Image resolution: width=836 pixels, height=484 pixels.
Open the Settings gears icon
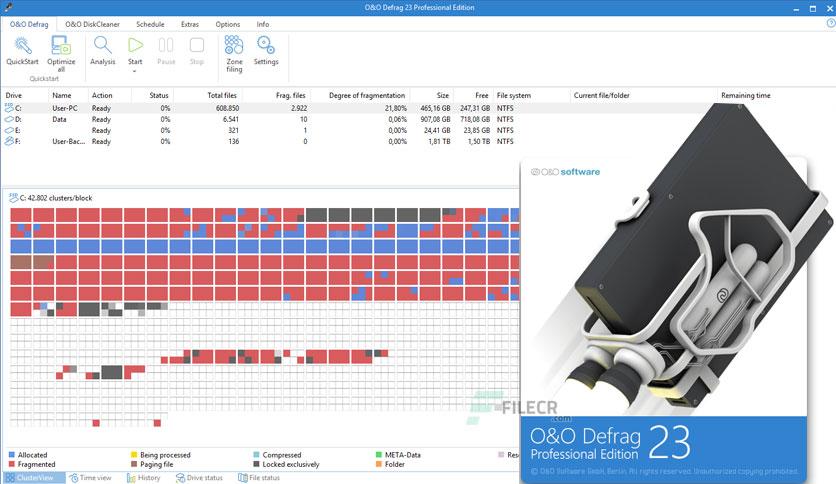coord(266,46)
